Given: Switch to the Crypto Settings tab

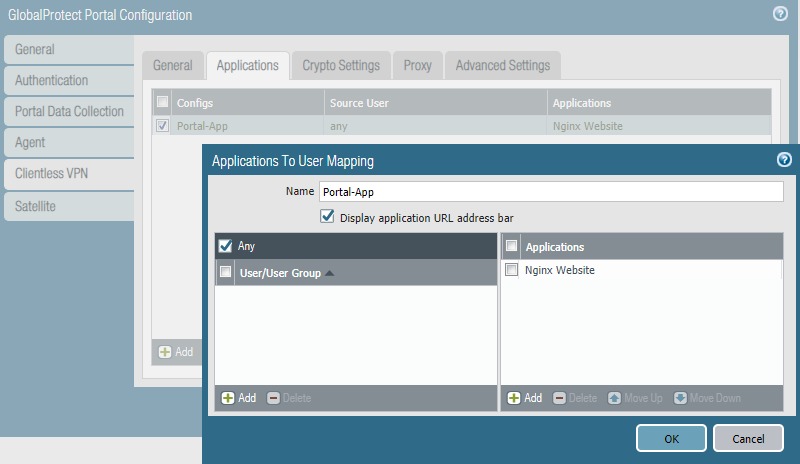Looking at the screenshot, I should [x=341, y=66].
